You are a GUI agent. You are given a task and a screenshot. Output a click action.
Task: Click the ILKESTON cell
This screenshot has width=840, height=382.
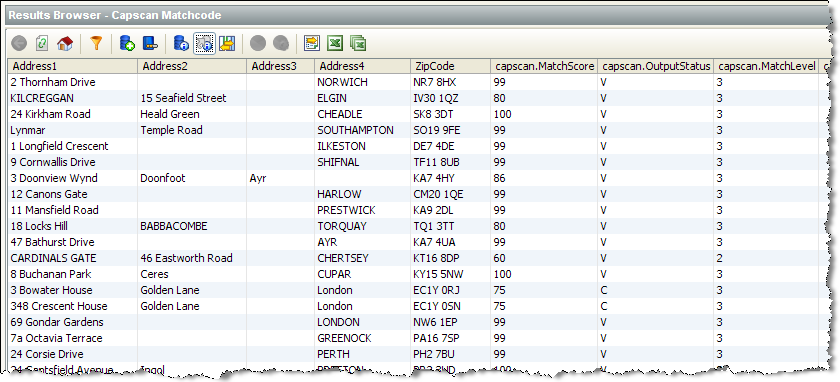pos(362,146)
